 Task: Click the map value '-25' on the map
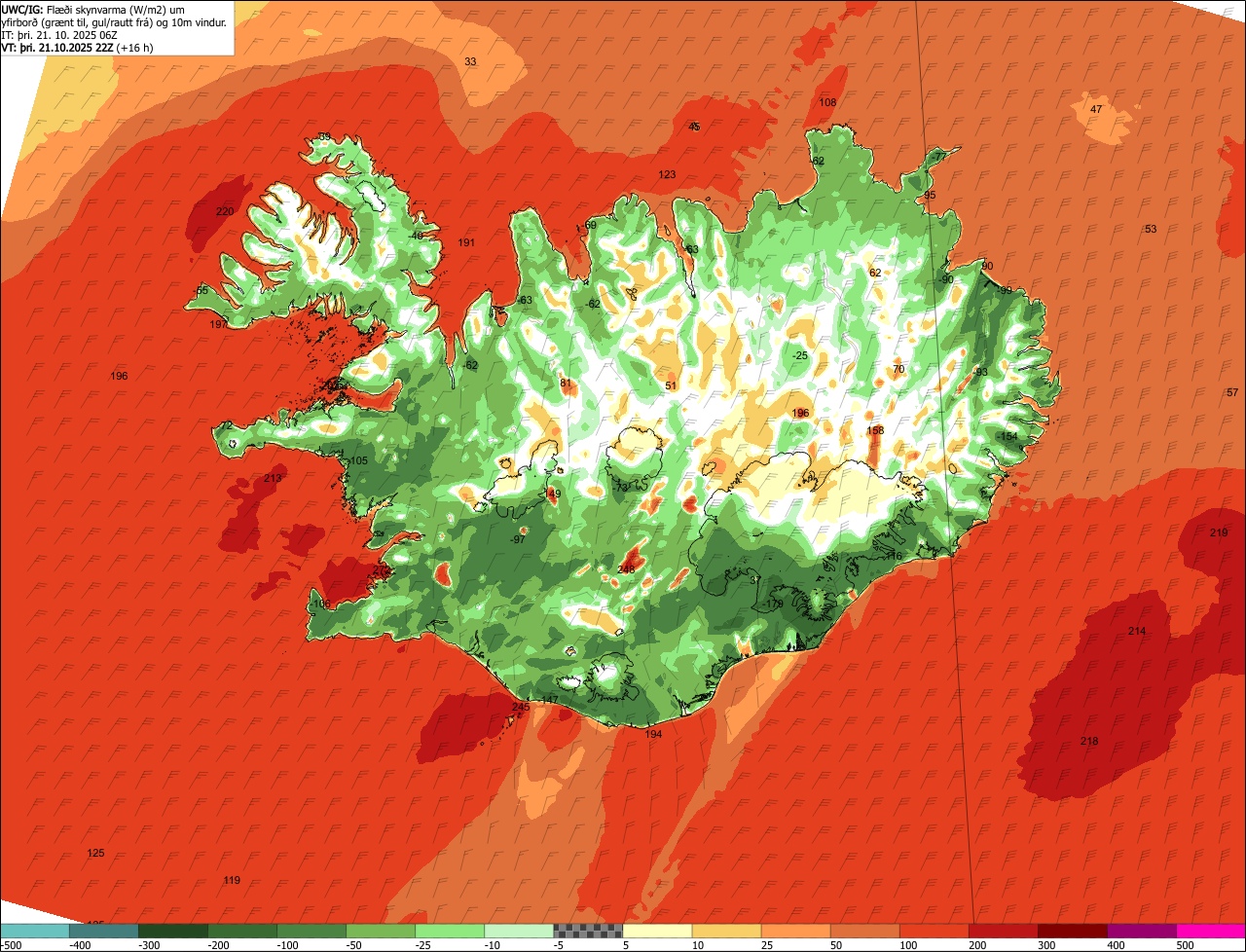pos(800,355)
